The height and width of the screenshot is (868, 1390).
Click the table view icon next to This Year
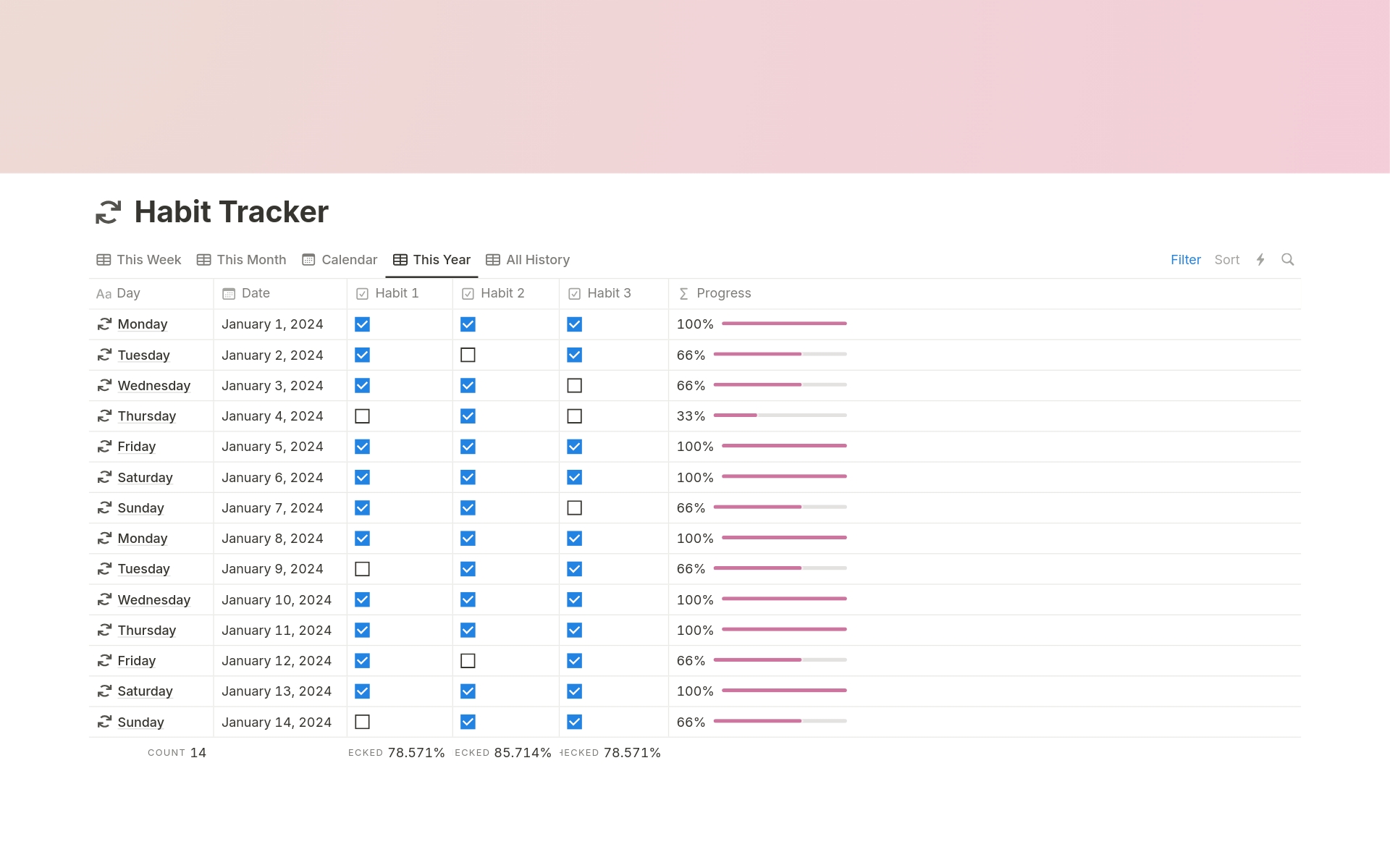pyautogui.click(x=402, y=259)
